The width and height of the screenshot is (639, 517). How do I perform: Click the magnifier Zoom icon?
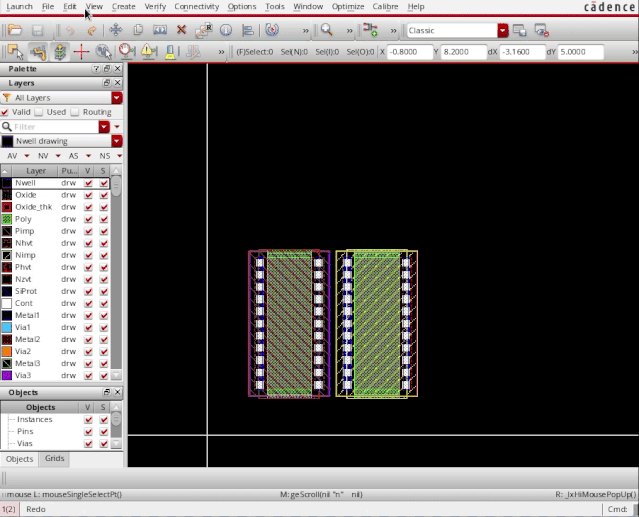(326, 30)
